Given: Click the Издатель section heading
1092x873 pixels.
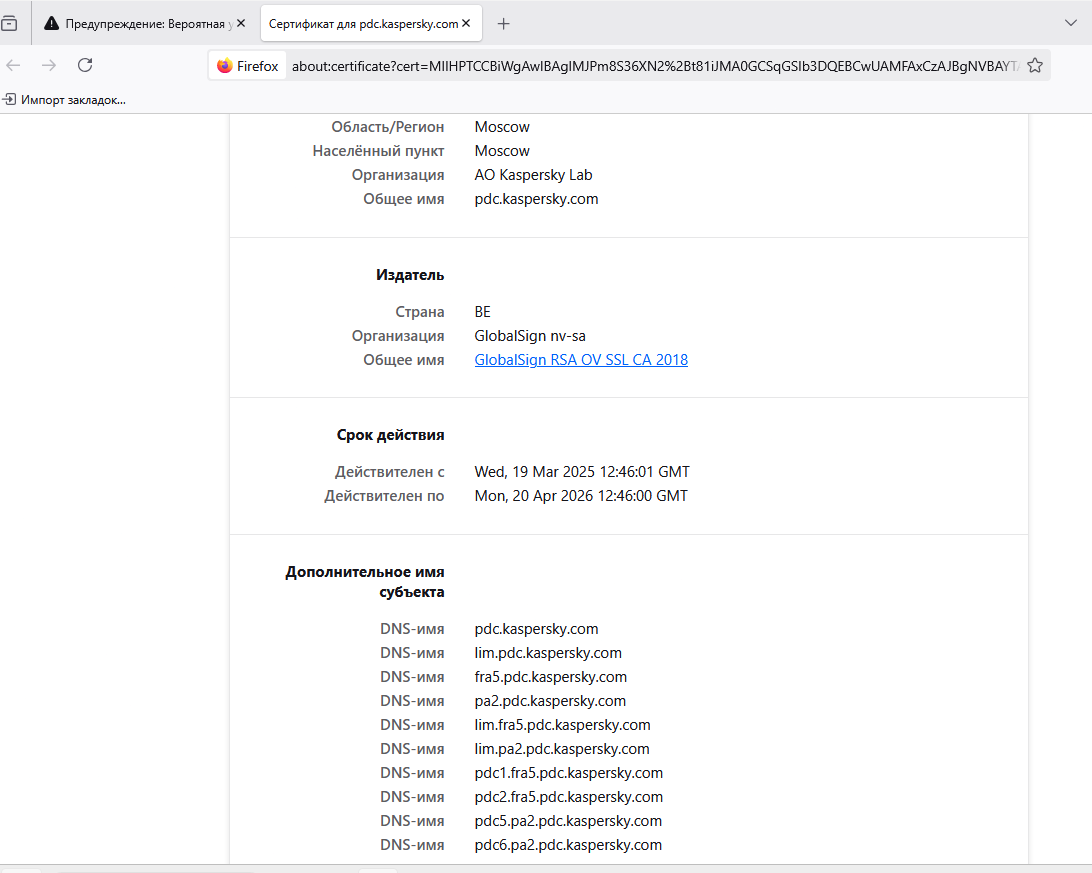Looking at the screenshot, I should click(x=410, y=275).
